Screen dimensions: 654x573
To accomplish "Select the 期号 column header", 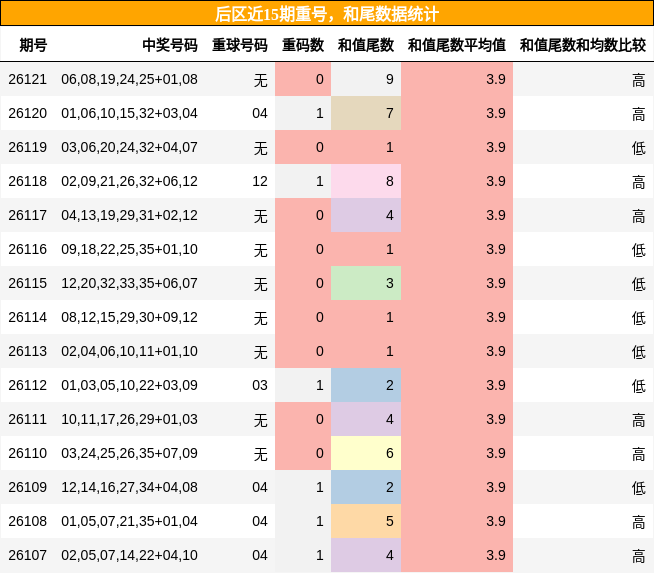I will coord(33,45).
